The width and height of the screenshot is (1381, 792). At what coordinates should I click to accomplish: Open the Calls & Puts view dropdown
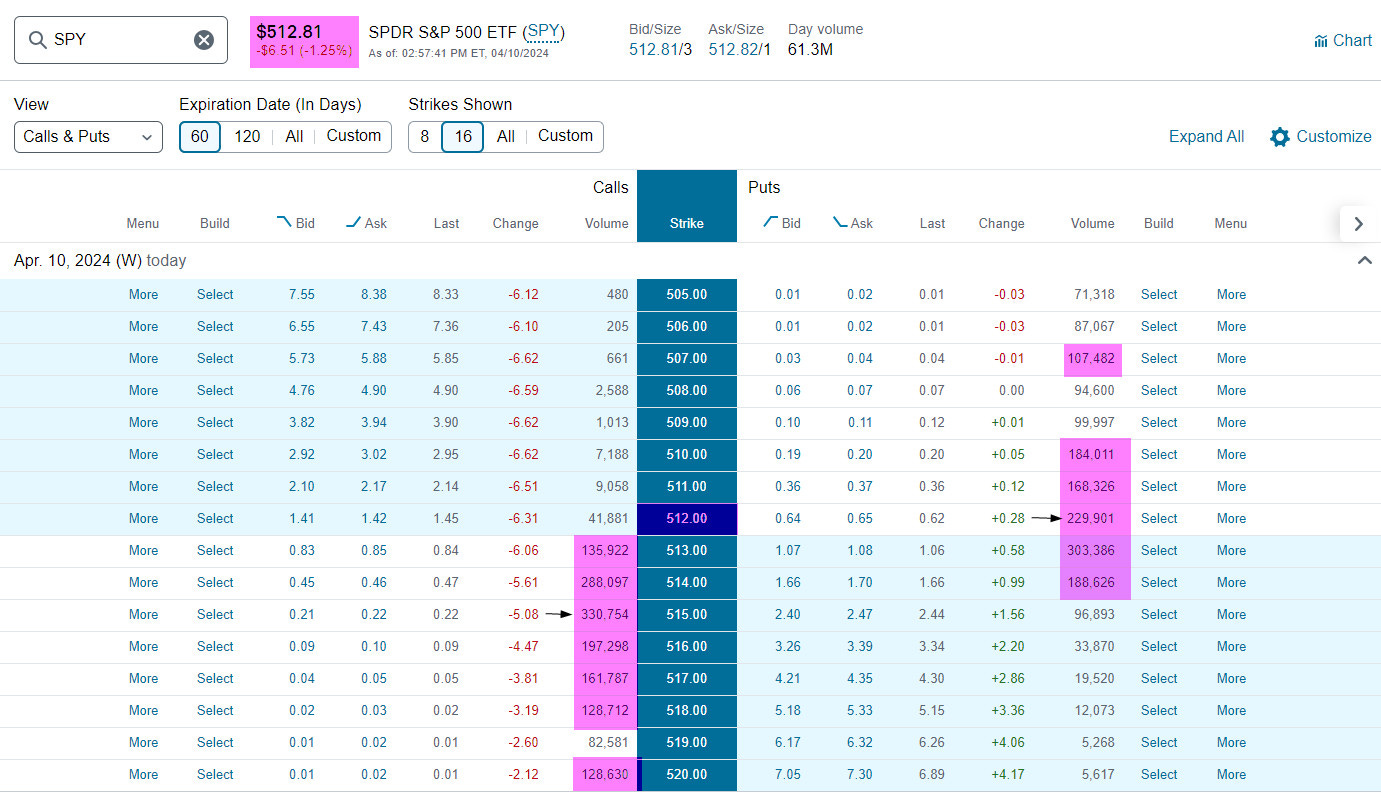pyautogui.click(x=88, y=137)
